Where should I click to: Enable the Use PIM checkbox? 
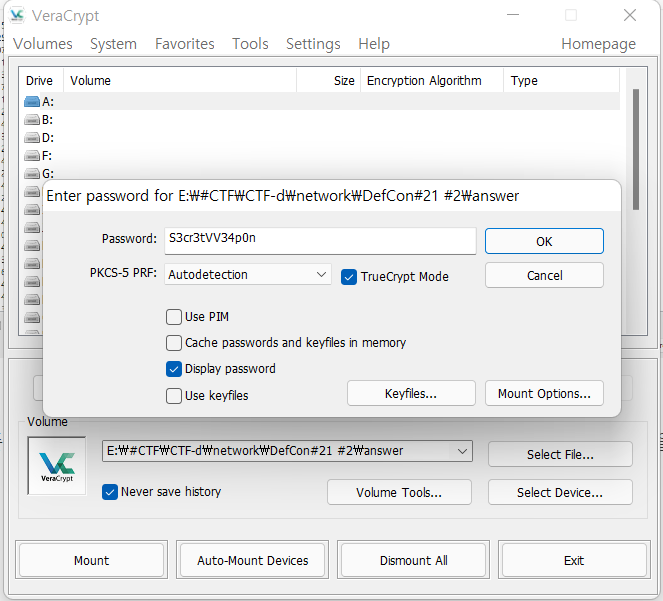[x=174, y=317]
